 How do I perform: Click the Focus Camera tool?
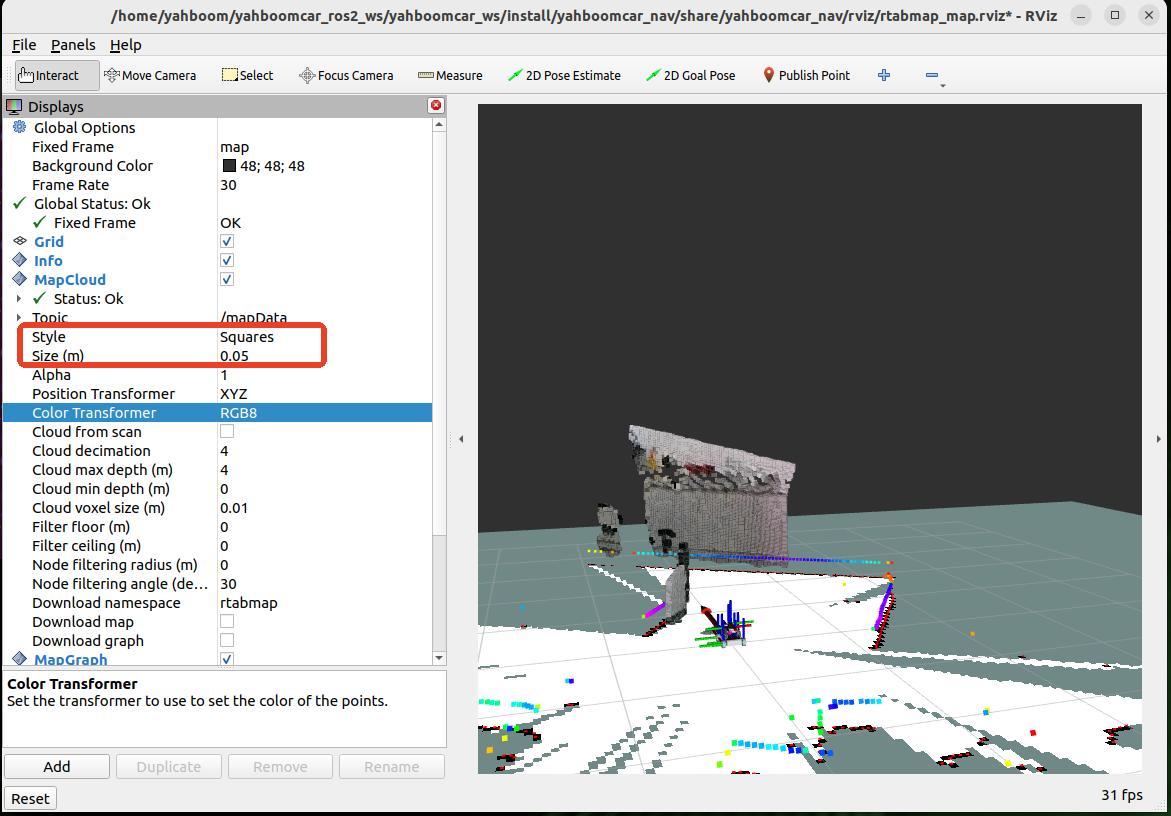coord(346,76)
